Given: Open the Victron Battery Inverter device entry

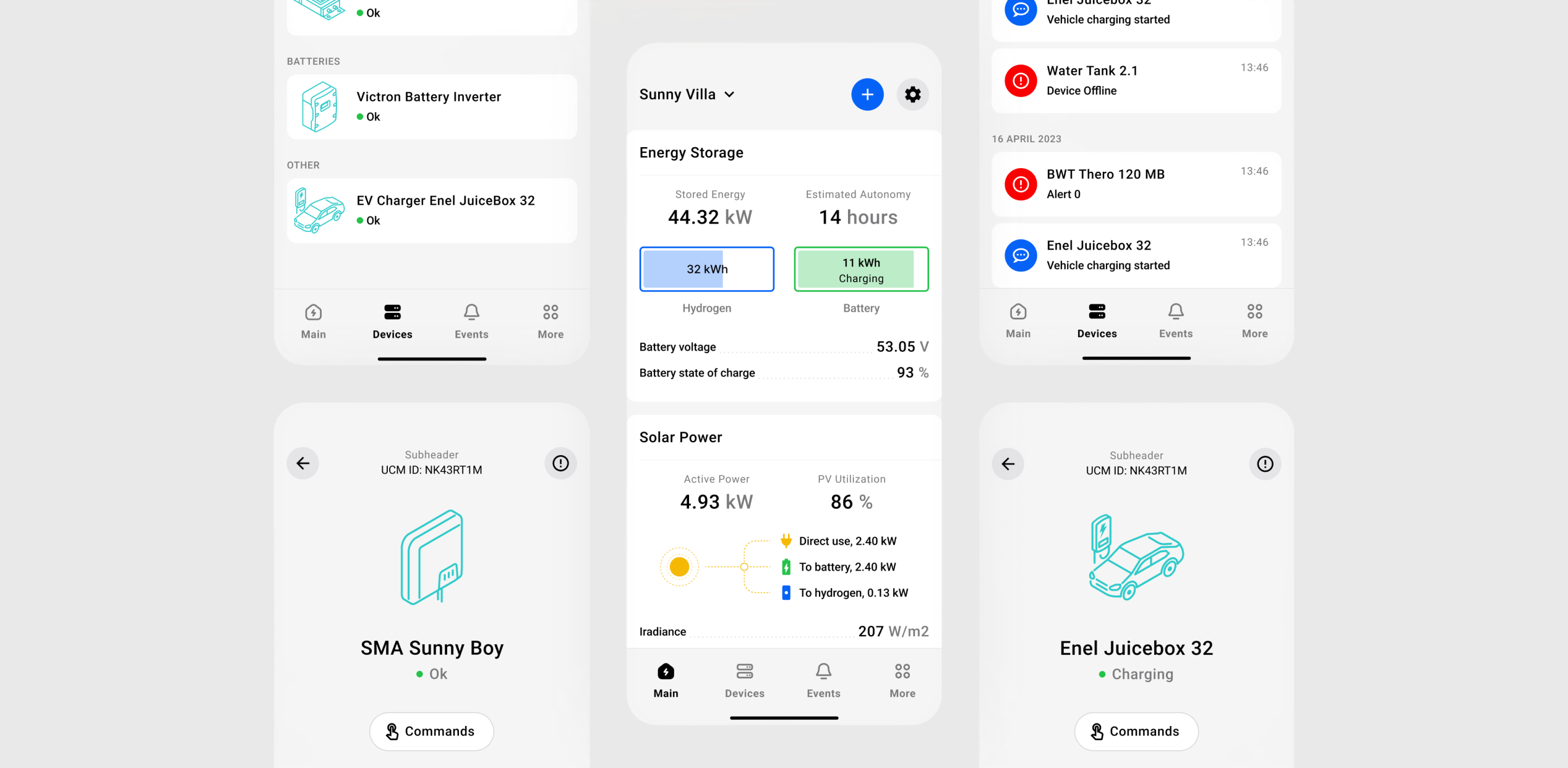Looking at the screenshot, I should pos(431,106).
